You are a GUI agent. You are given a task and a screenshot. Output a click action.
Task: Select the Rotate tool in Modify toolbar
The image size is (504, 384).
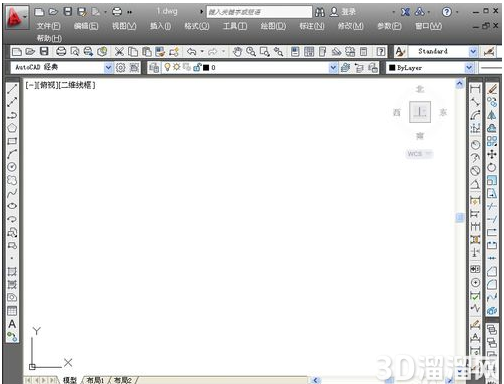tap(492, 167)
